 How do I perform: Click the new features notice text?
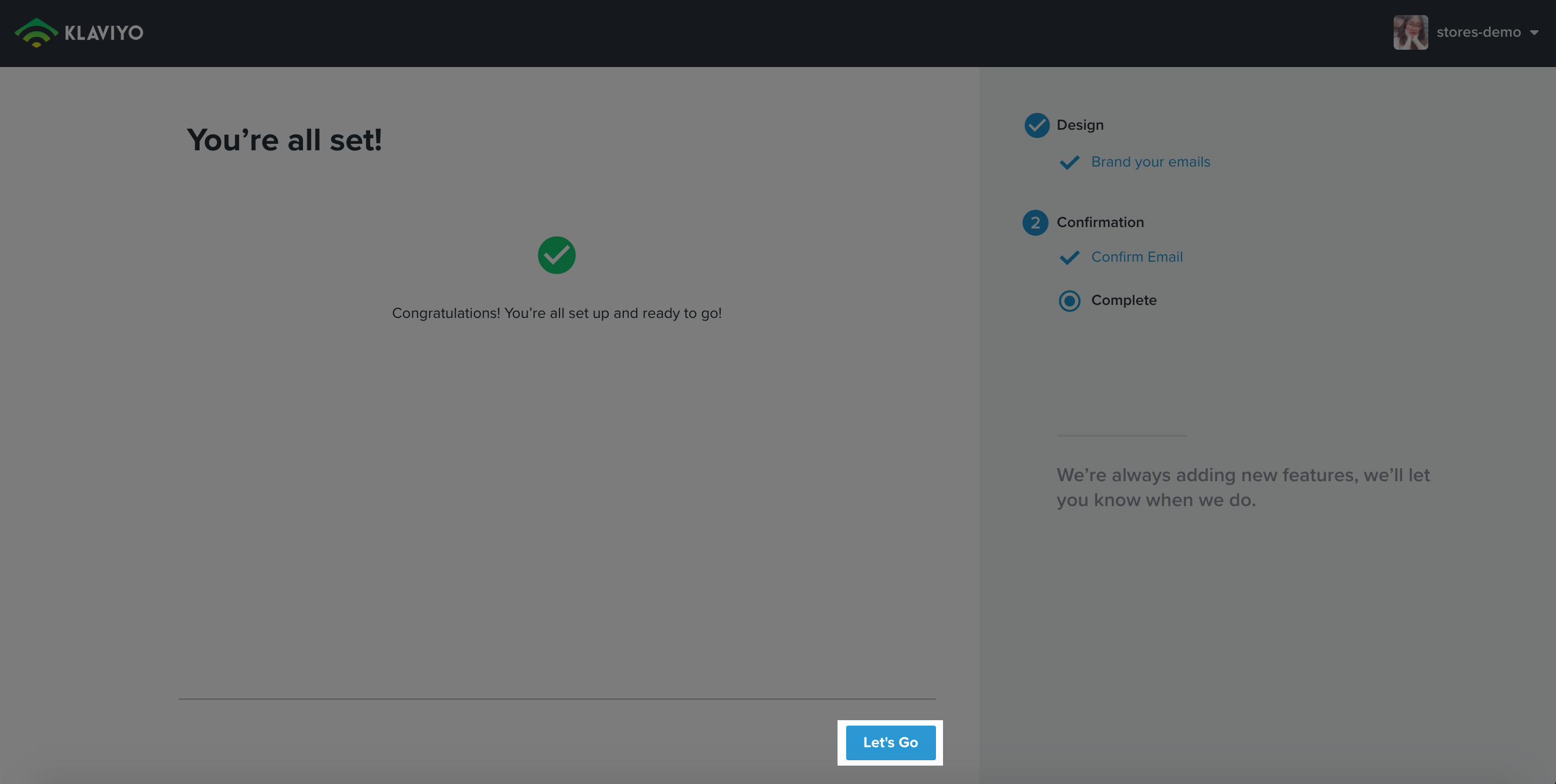[1243, 488]
